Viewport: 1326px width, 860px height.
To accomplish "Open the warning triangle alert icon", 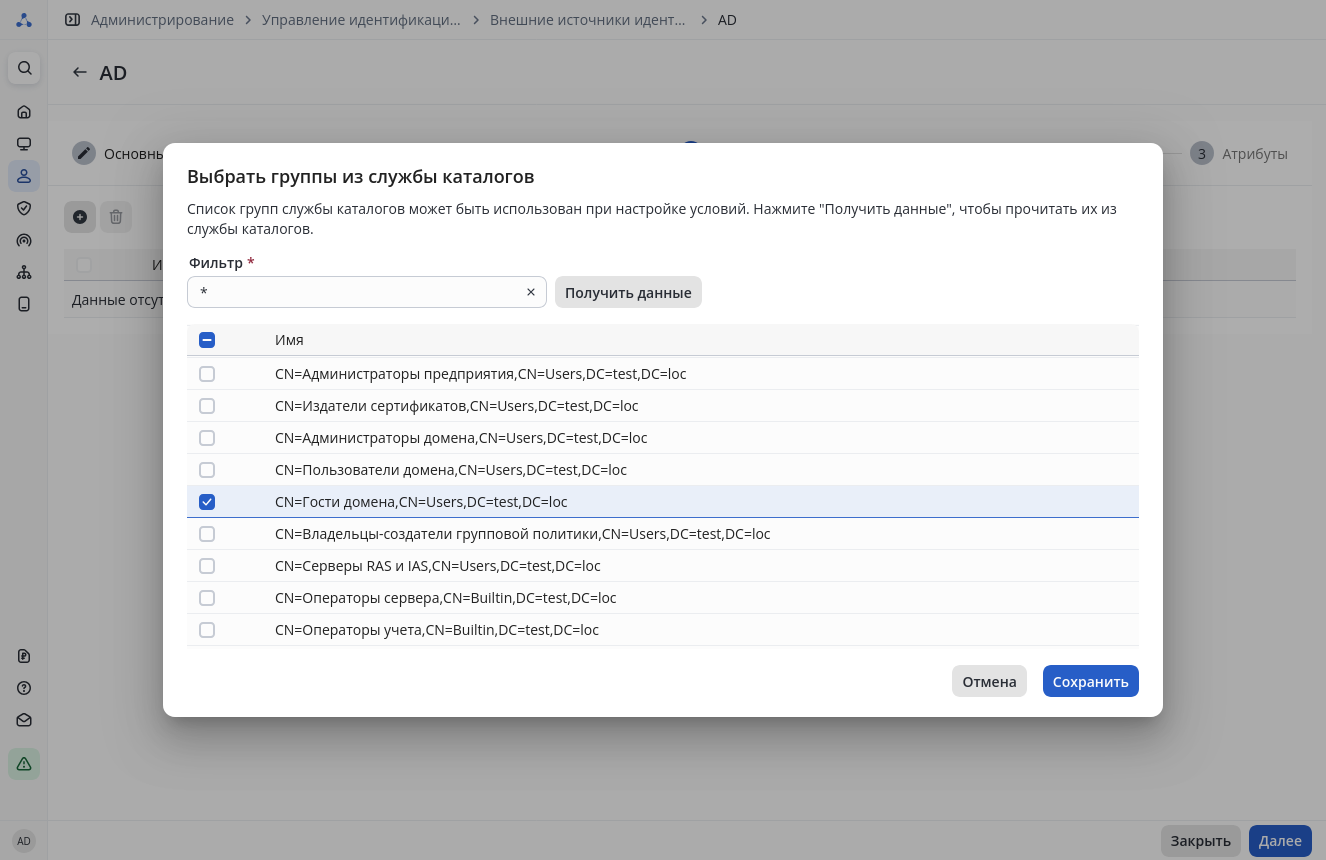I will click(24, 764).
